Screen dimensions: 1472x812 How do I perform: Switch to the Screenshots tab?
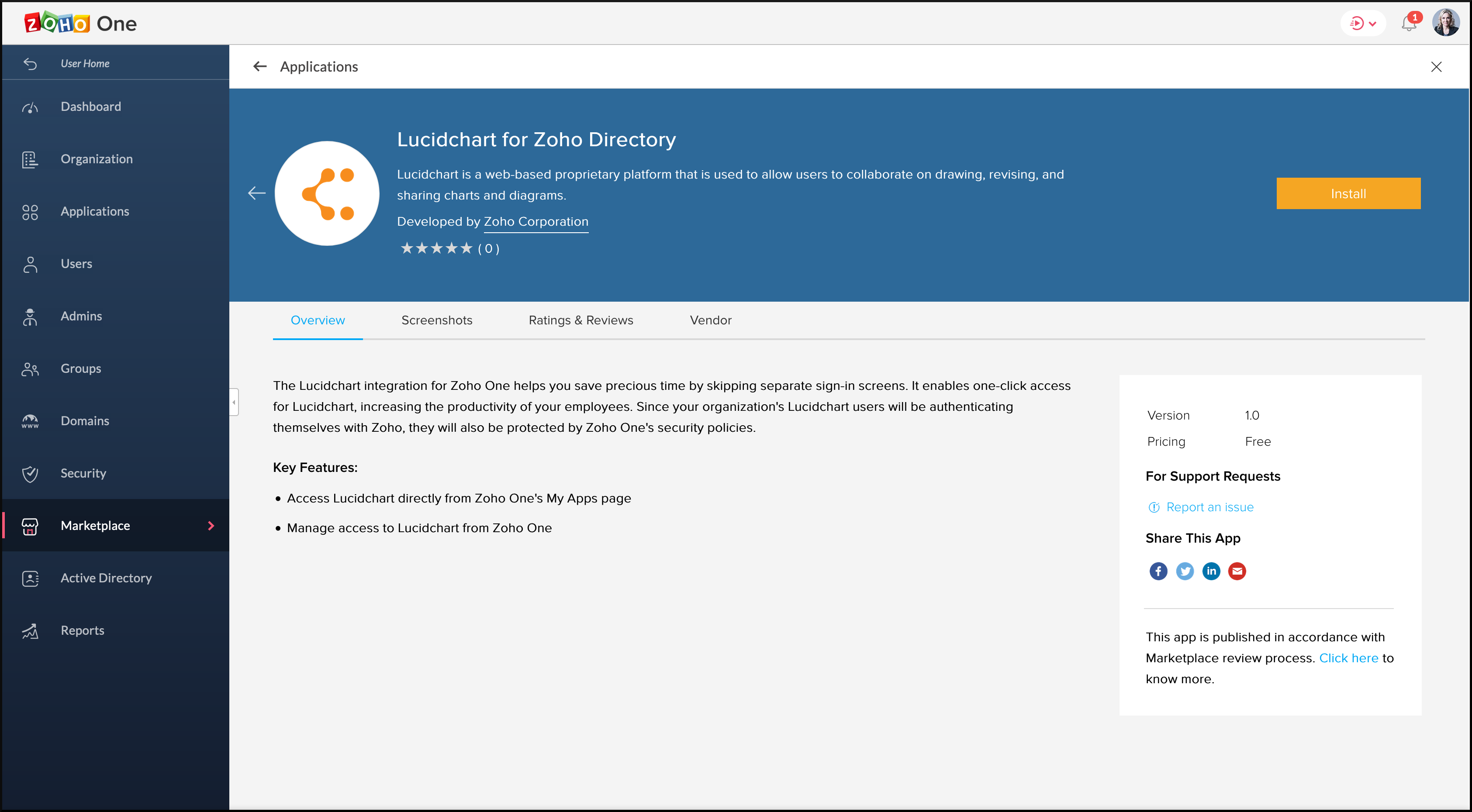point(436,320)
